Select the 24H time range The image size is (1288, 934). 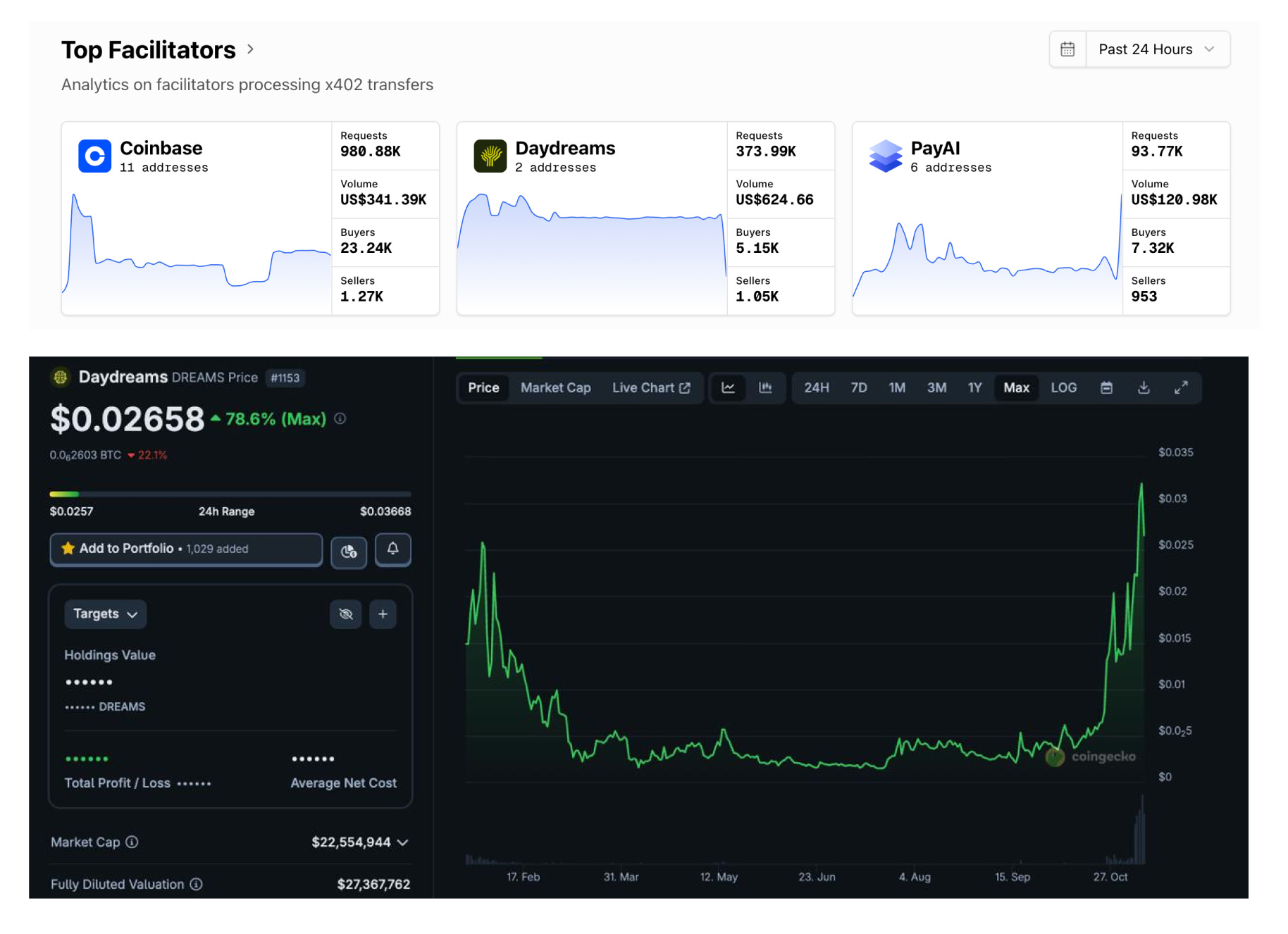[817, 387]
